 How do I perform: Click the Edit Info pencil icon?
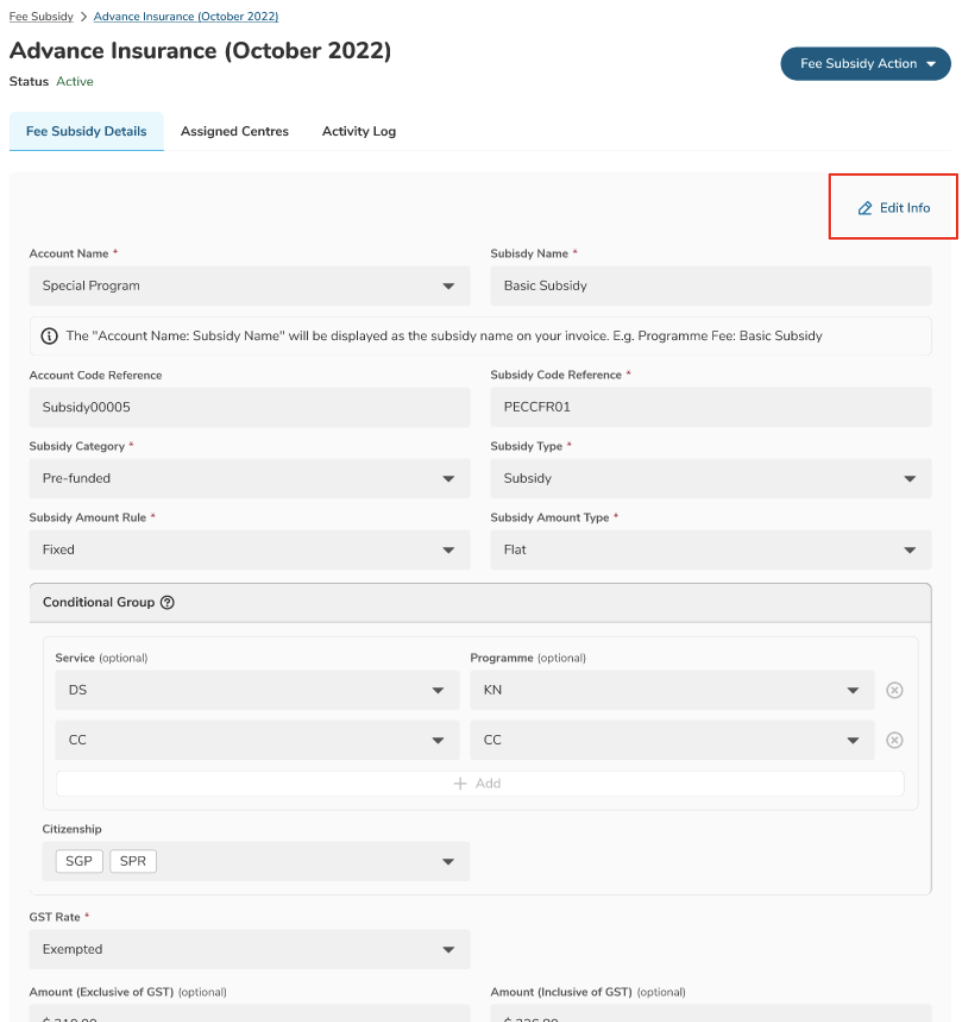(x=865, y=208)
